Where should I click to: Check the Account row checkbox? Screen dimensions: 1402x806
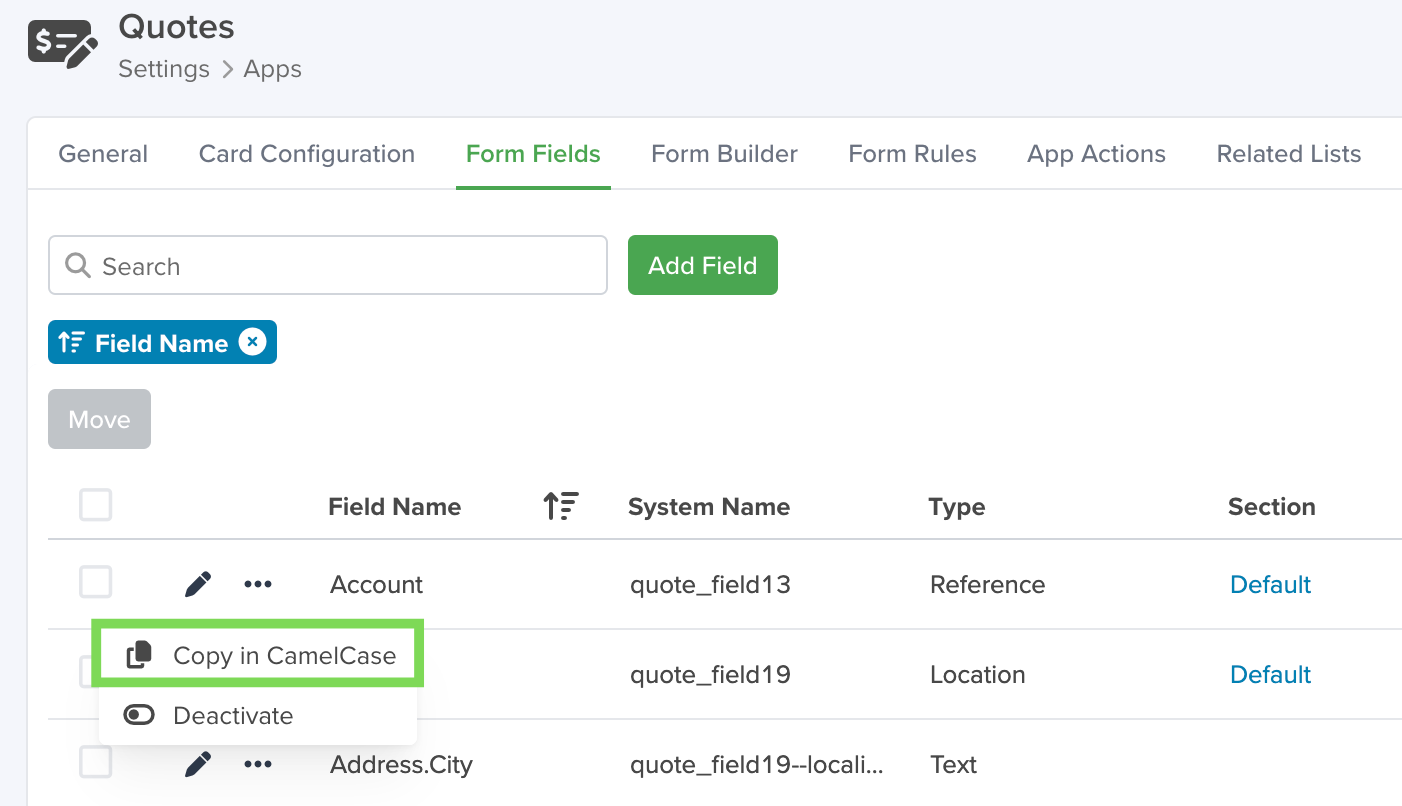point(96,582)
